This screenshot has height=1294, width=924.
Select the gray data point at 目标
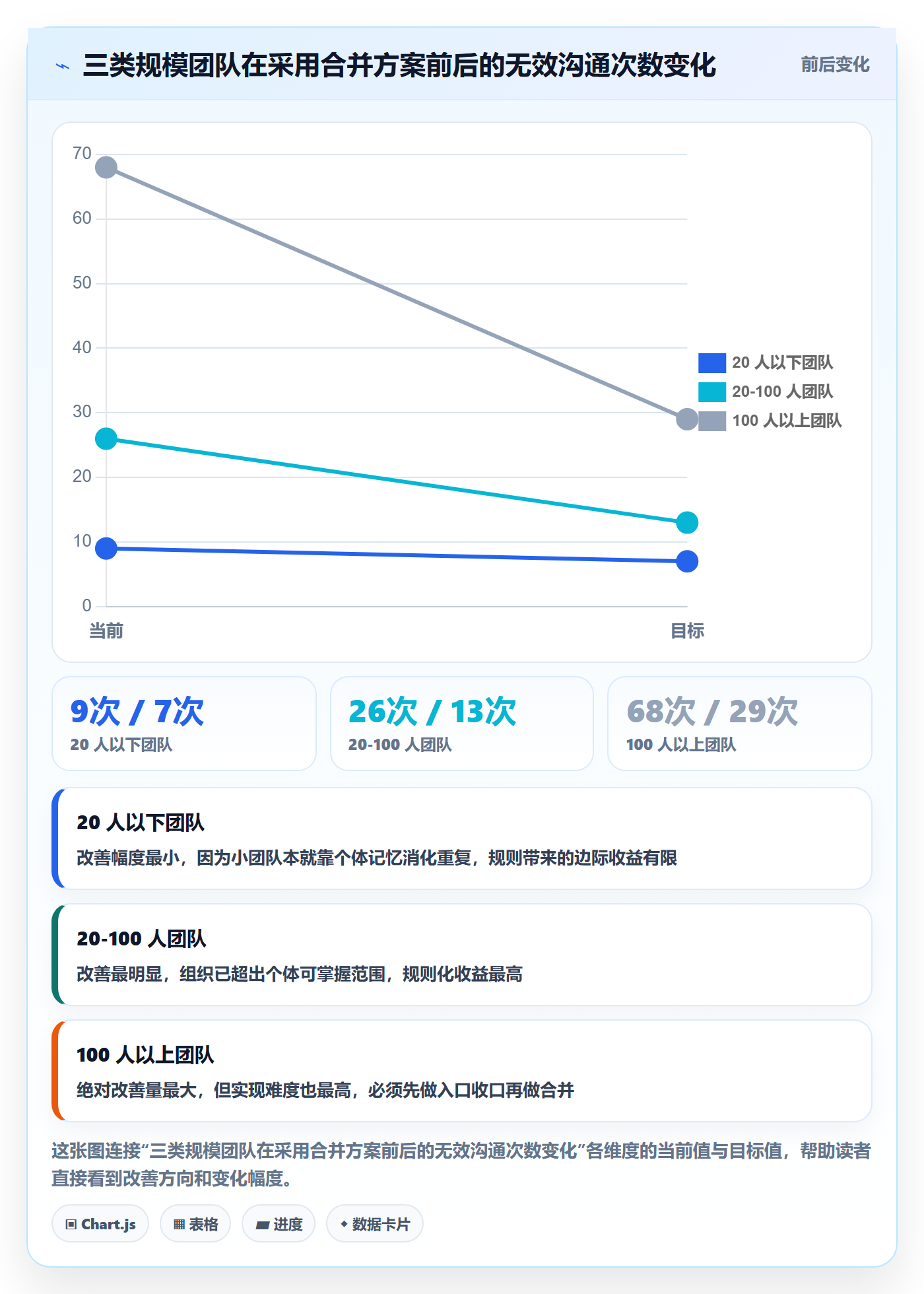click(x=687, y=419)
